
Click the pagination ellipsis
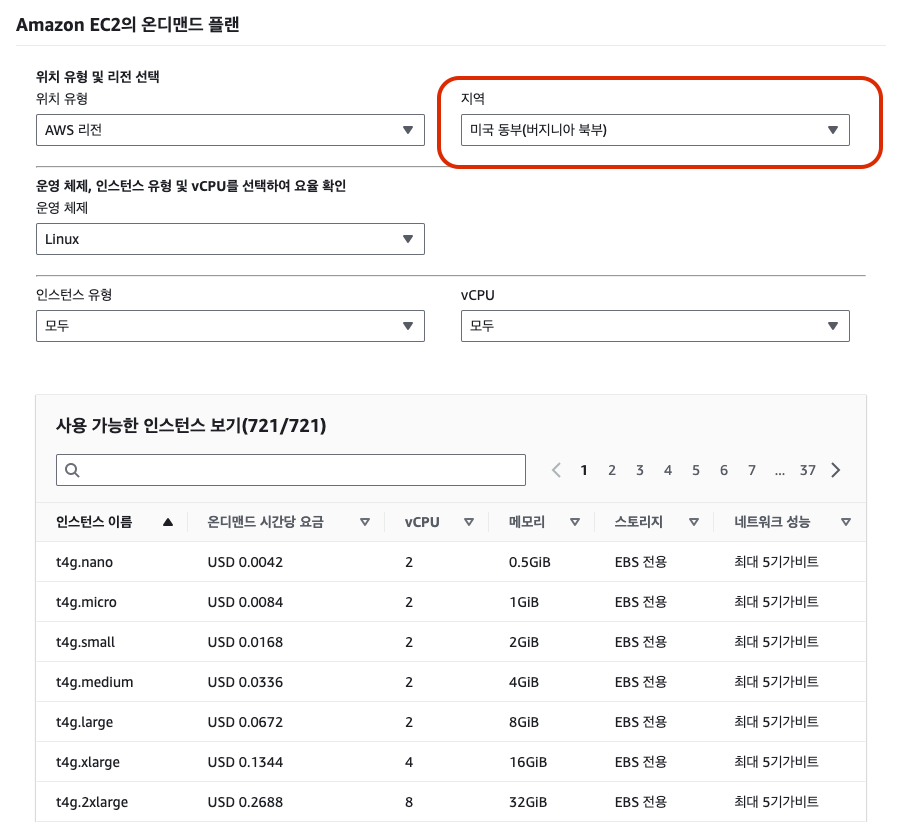tap(779, 473)
